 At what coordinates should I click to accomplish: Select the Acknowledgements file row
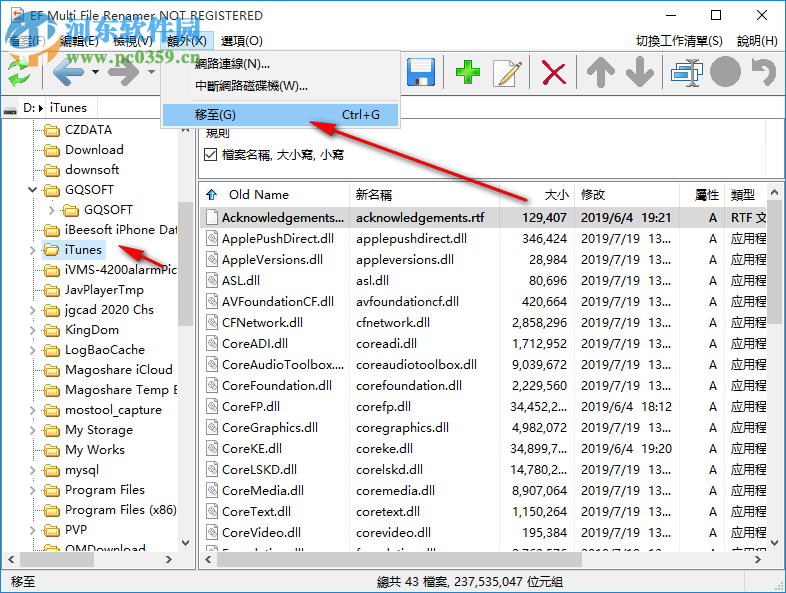tap(483, 218)
